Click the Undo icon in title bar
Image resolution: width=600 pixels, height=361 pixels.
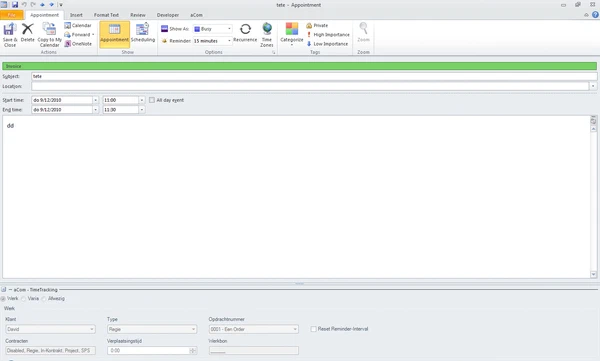click(x=24, y=5)
